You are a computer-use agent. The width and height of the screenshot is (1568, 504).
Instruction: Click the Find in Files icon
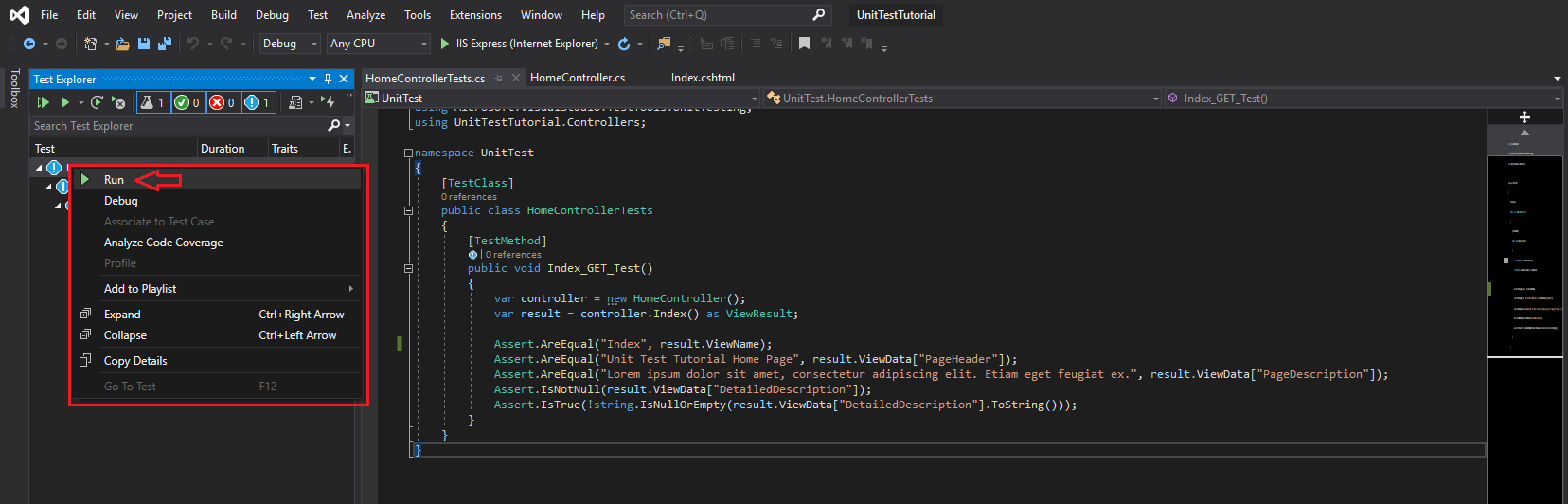tap(664, 44)
